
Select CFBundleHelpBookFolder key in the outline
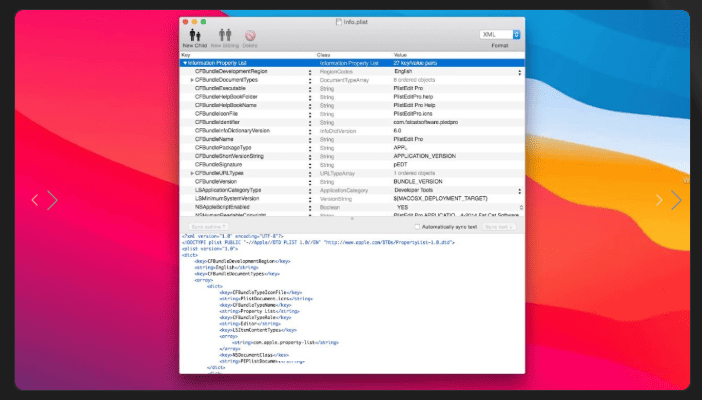pyautogui.click(x=226, y=97)
